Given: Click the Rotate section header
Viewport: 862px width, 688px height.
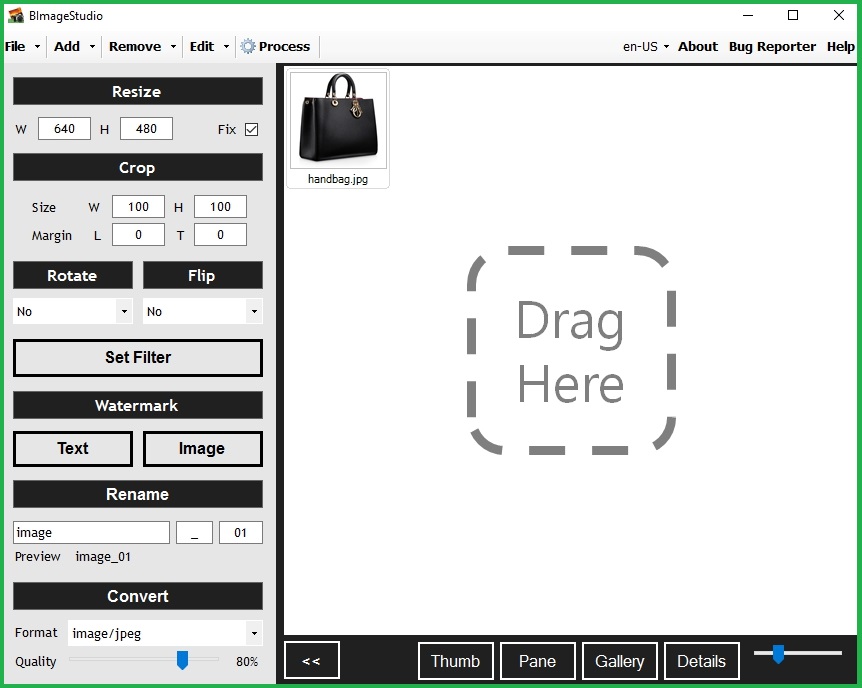Looking at the screenshot, I should click(73, 275).
